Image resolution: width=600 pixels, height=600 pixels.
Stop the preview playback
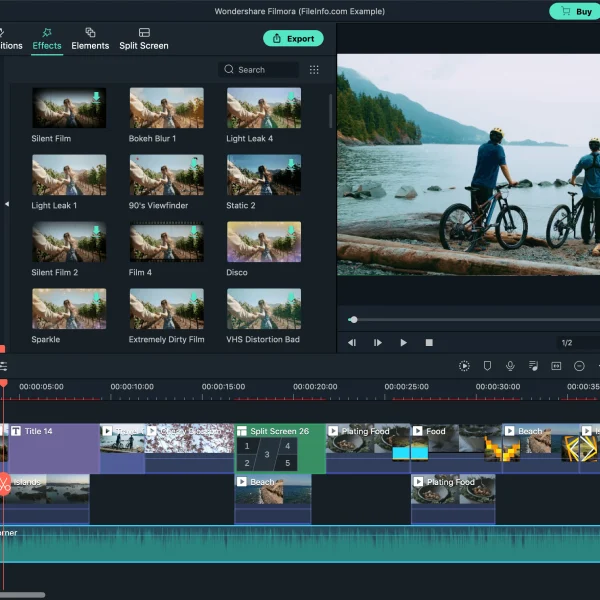click(429, 342)
